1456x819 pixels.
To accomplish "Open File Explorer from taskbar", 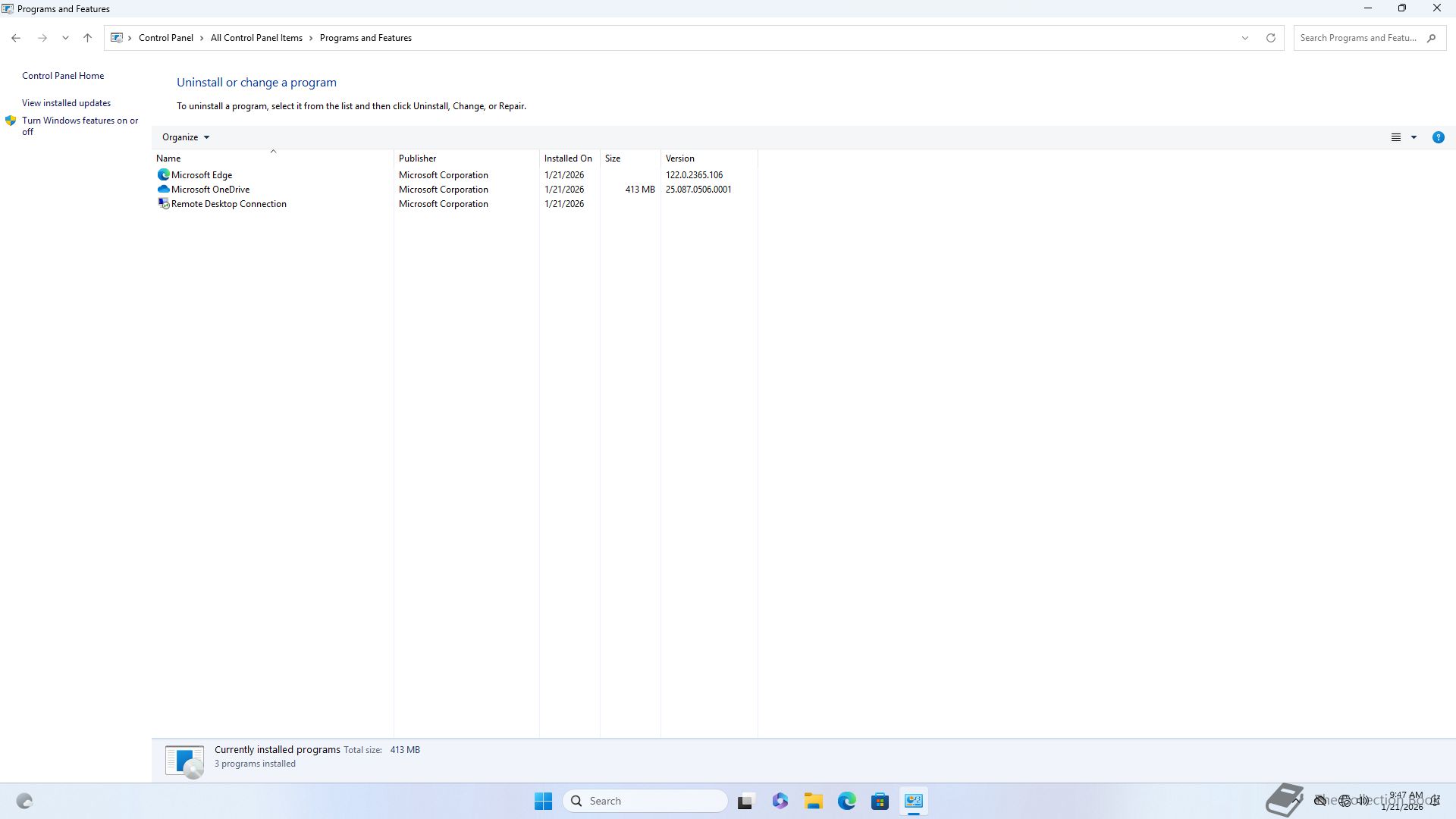I will pos(814,801).
